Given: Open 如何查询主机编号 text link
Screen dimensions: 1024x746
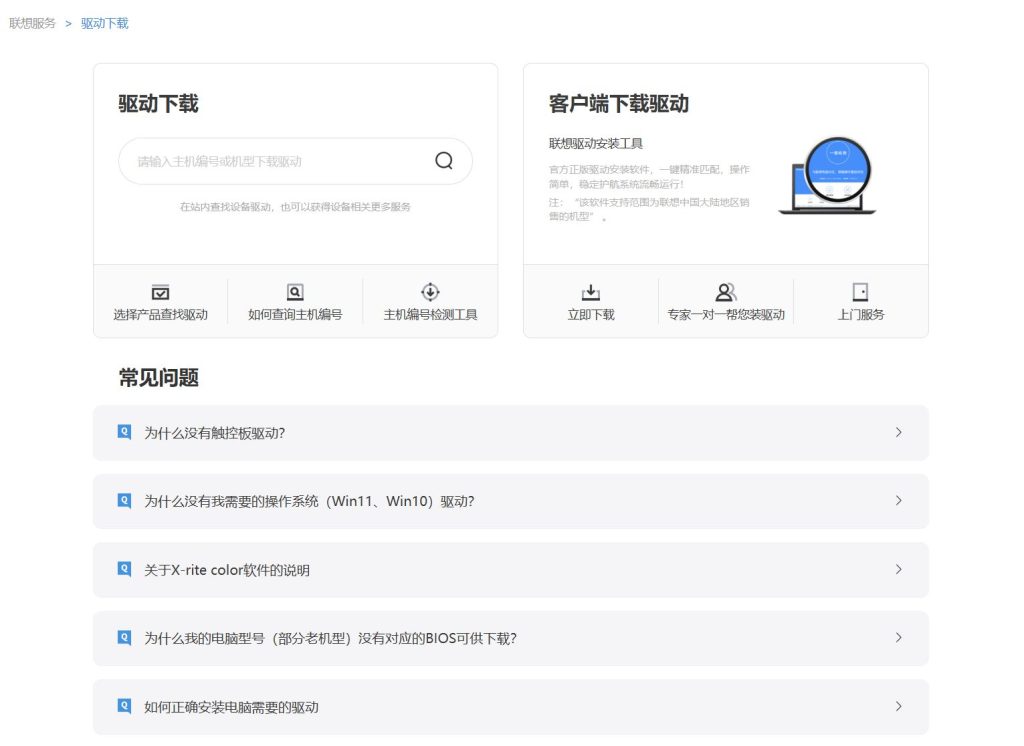Looking at the screenshot, I should click(x=295, y=315).
